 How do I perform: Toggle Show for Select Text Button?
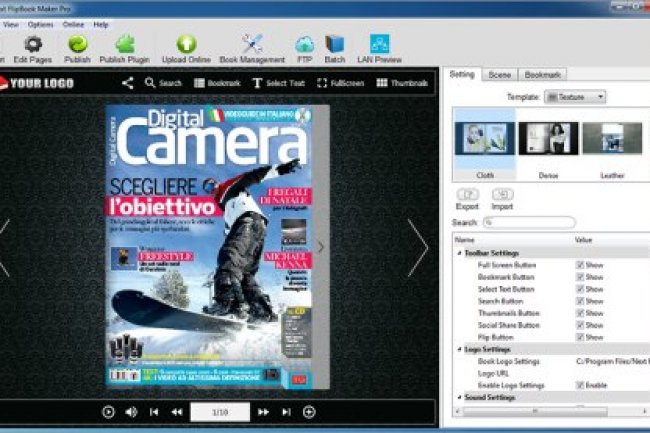tap(580, 289)
